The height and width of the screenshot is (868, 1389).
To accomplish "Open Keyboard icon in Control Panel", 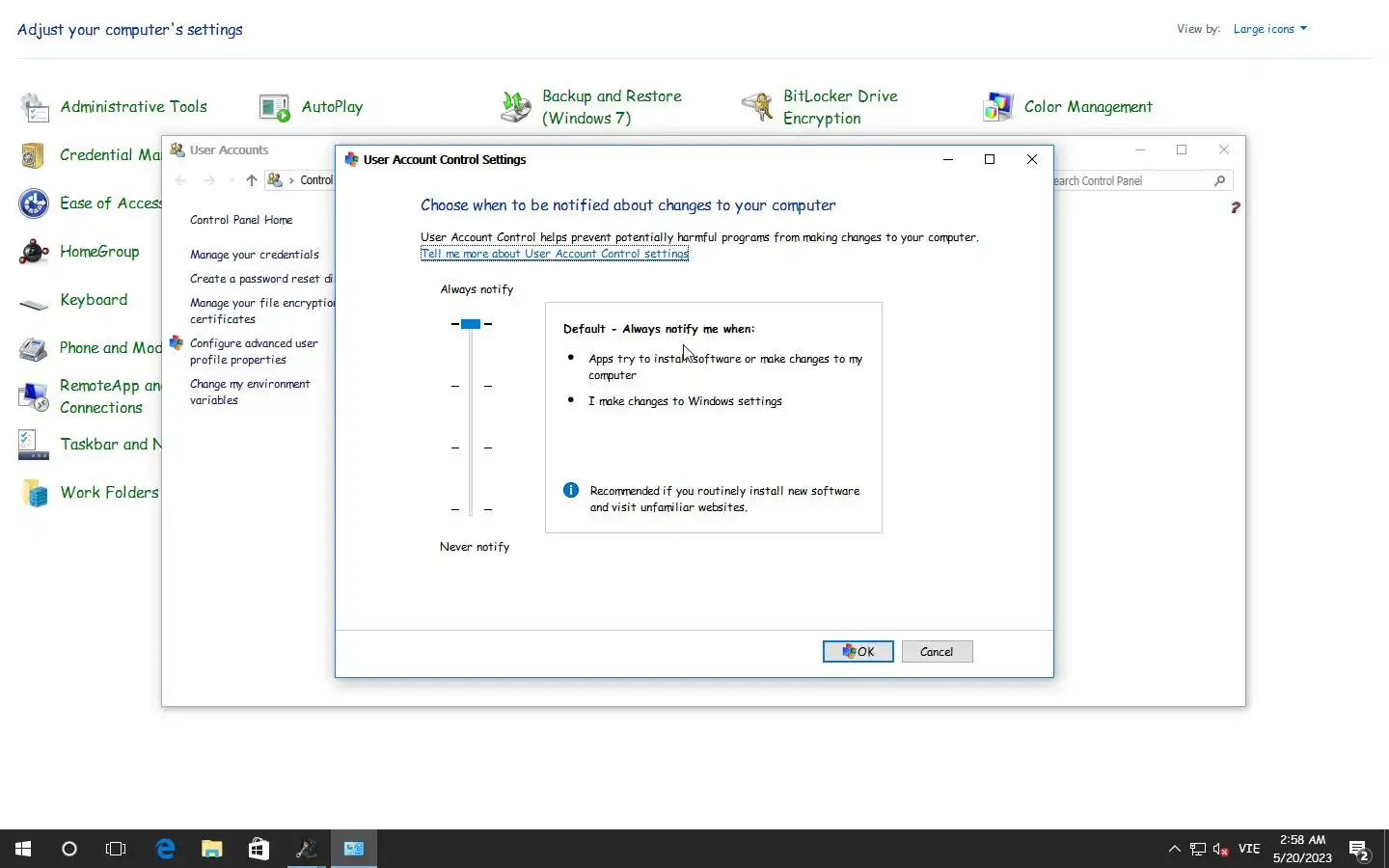I will (x=34, y=304).
